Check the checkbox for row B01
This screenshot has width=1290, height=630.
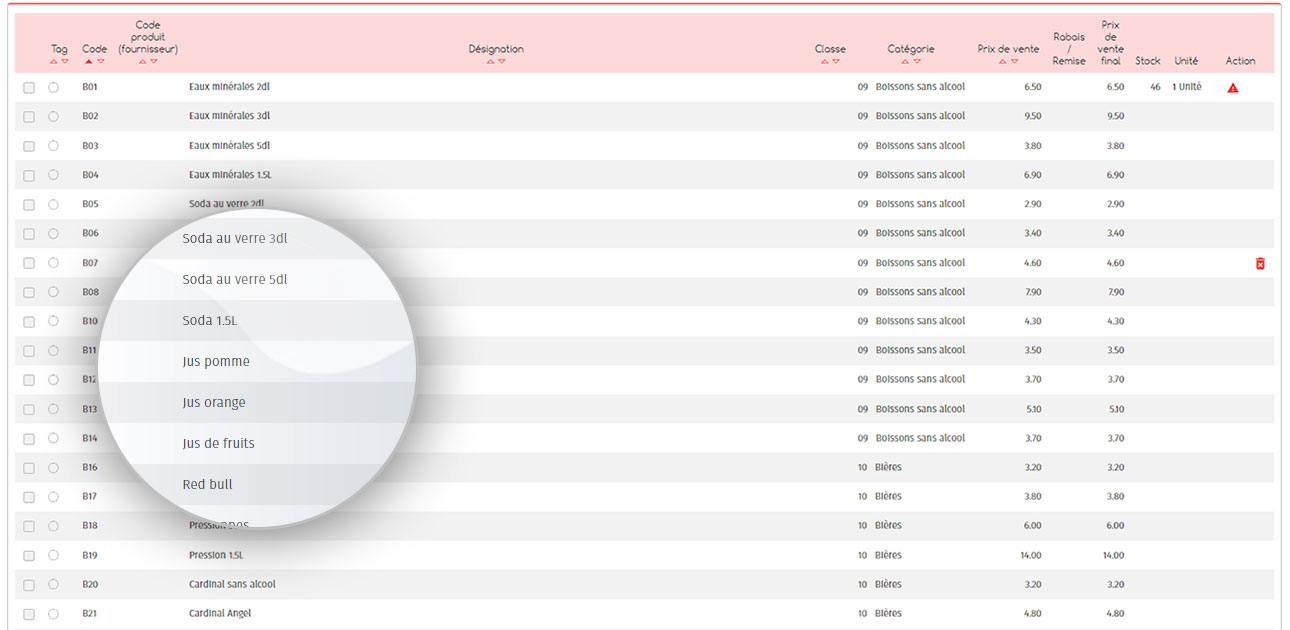coord(29,88)
